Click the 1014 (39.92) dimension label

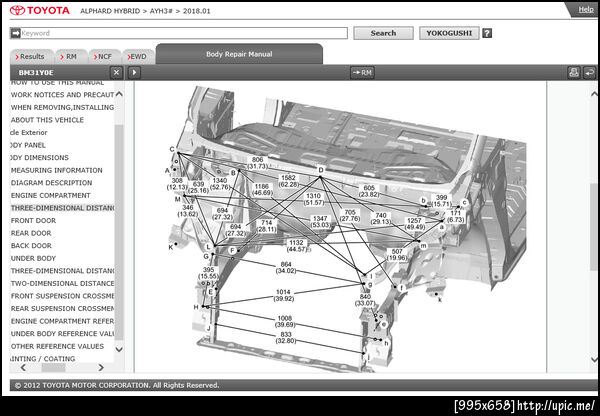point(283,295)
